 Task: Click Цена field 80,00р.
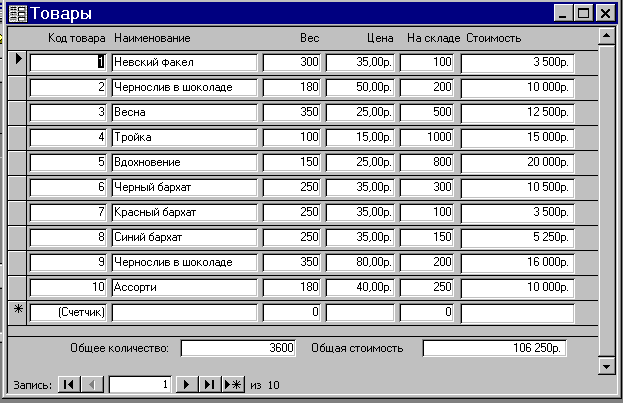click(x=360, y=263)
